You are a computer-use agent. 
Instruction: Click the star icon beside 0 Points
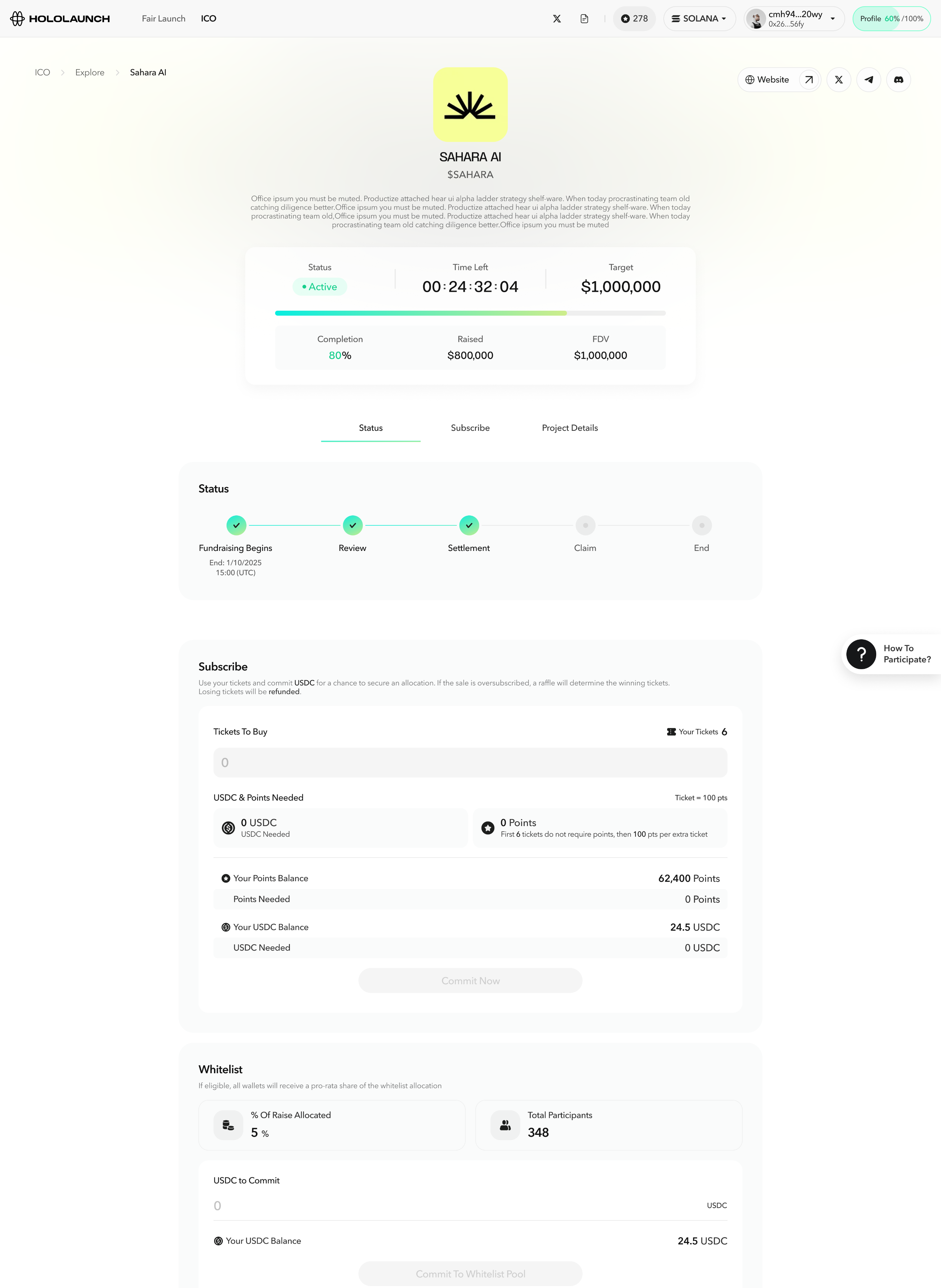point(488,828)
